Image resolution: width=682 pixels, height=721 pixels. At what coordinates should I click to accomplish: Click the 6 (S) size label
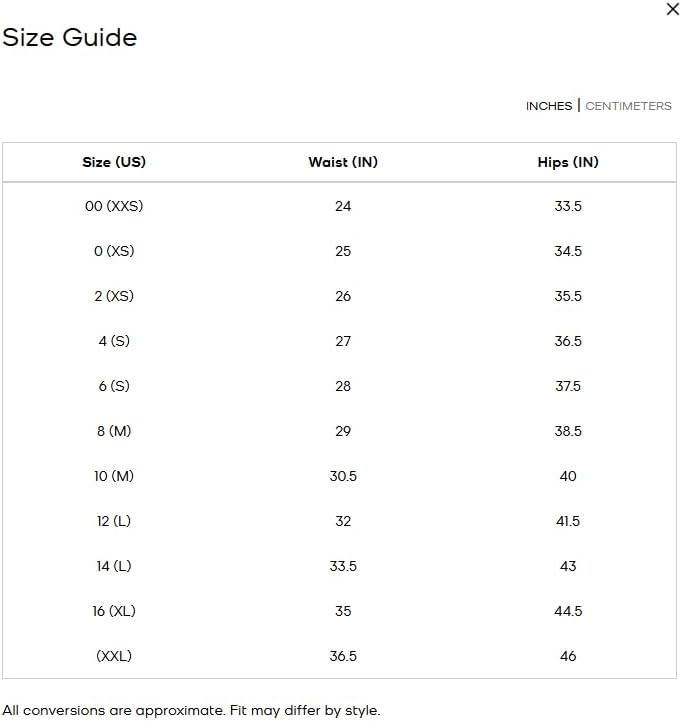[114, 386]
